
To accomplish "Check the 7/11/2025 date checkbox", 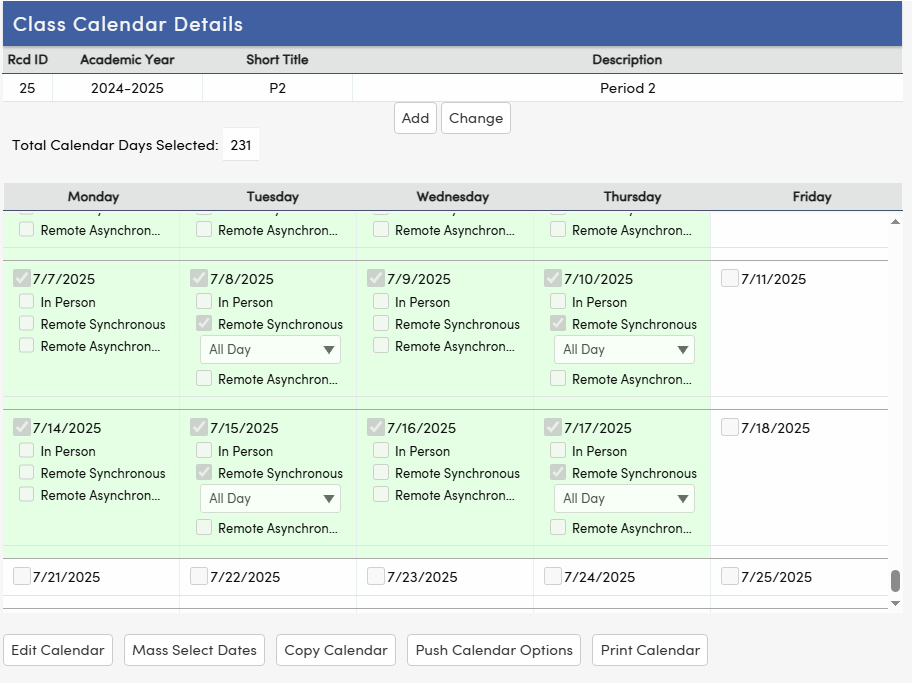I will click(729, 278).
